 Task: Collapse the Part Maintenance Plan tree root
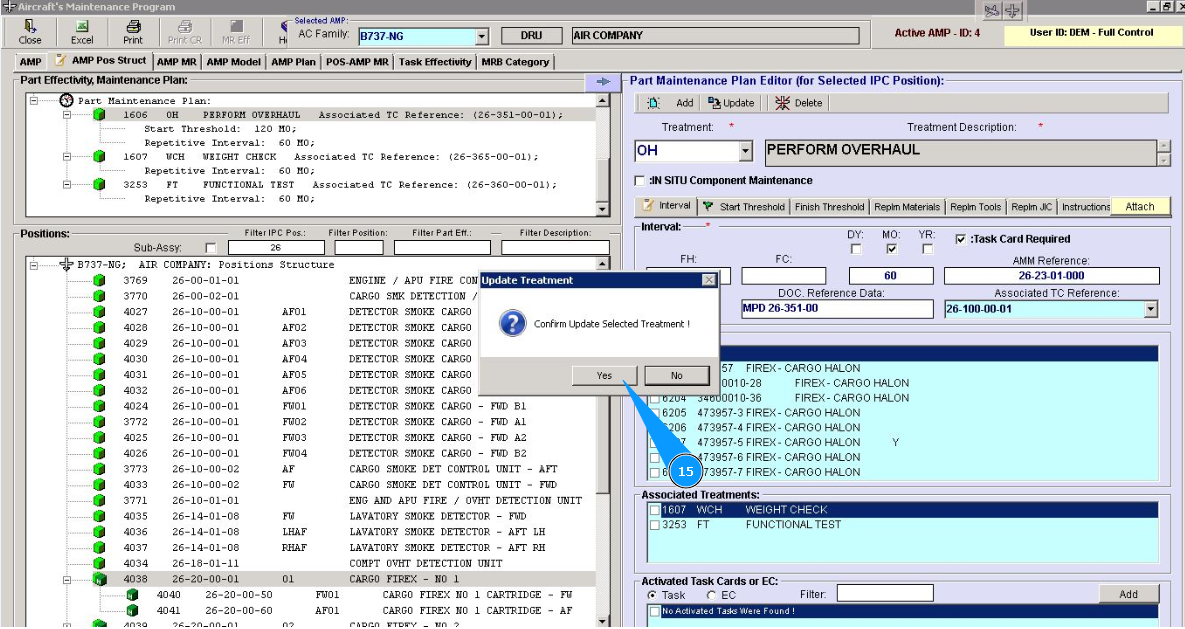pos(33,100)
